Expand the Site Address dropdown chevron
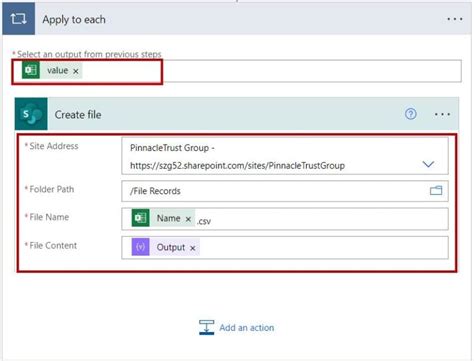The height and width of the screenshot is (361, 474). [x=428, y=164]
